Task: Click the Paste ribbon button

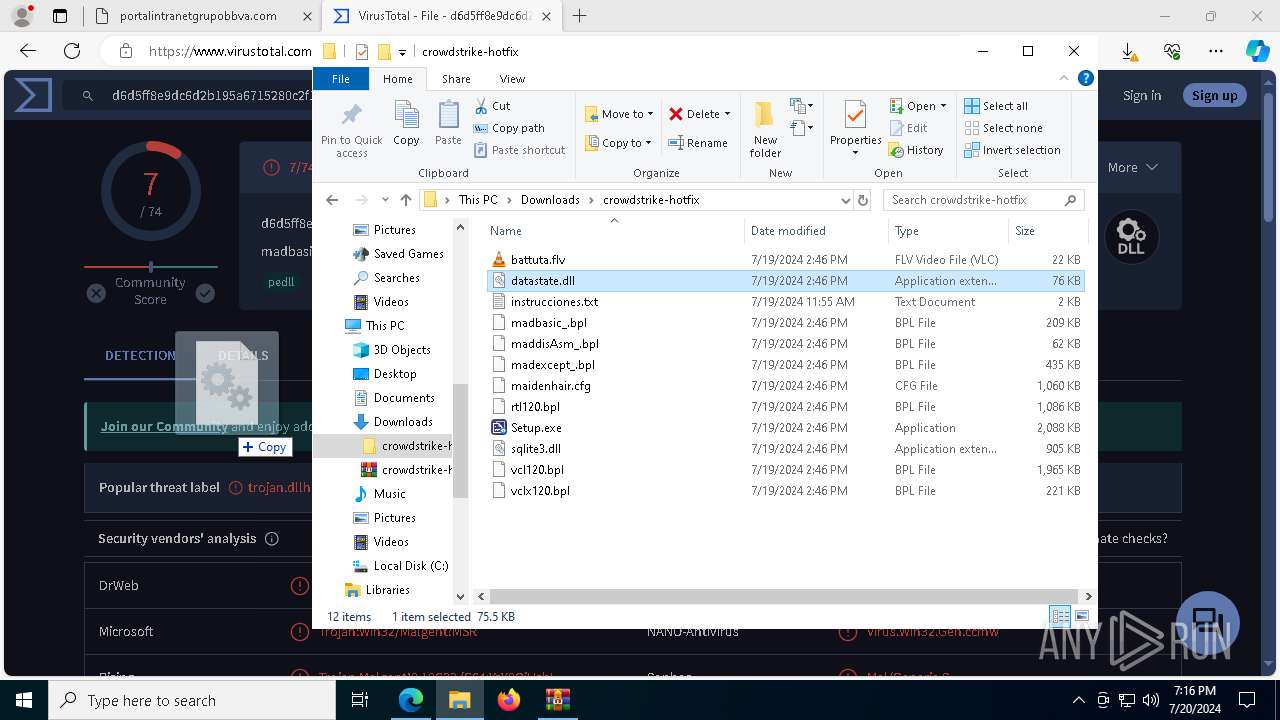Action: [448, 125]
